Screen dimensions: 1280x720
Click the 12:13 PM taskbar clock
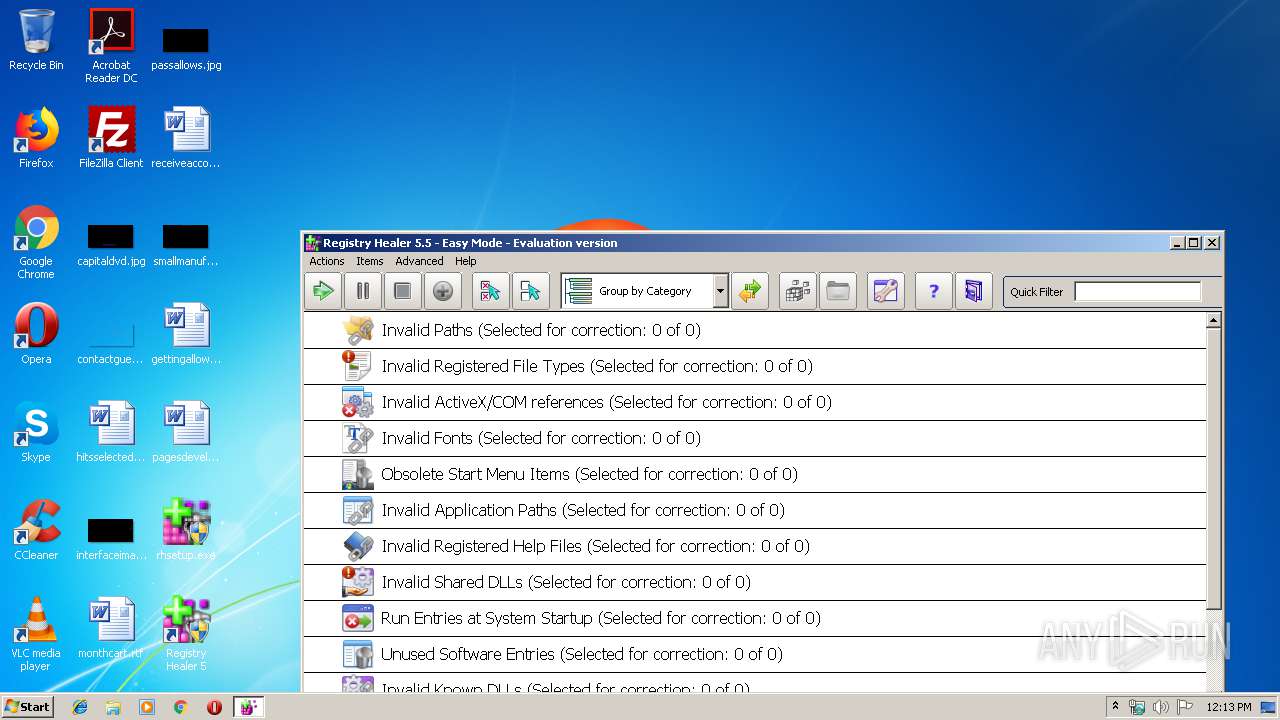pos(1229,707)
